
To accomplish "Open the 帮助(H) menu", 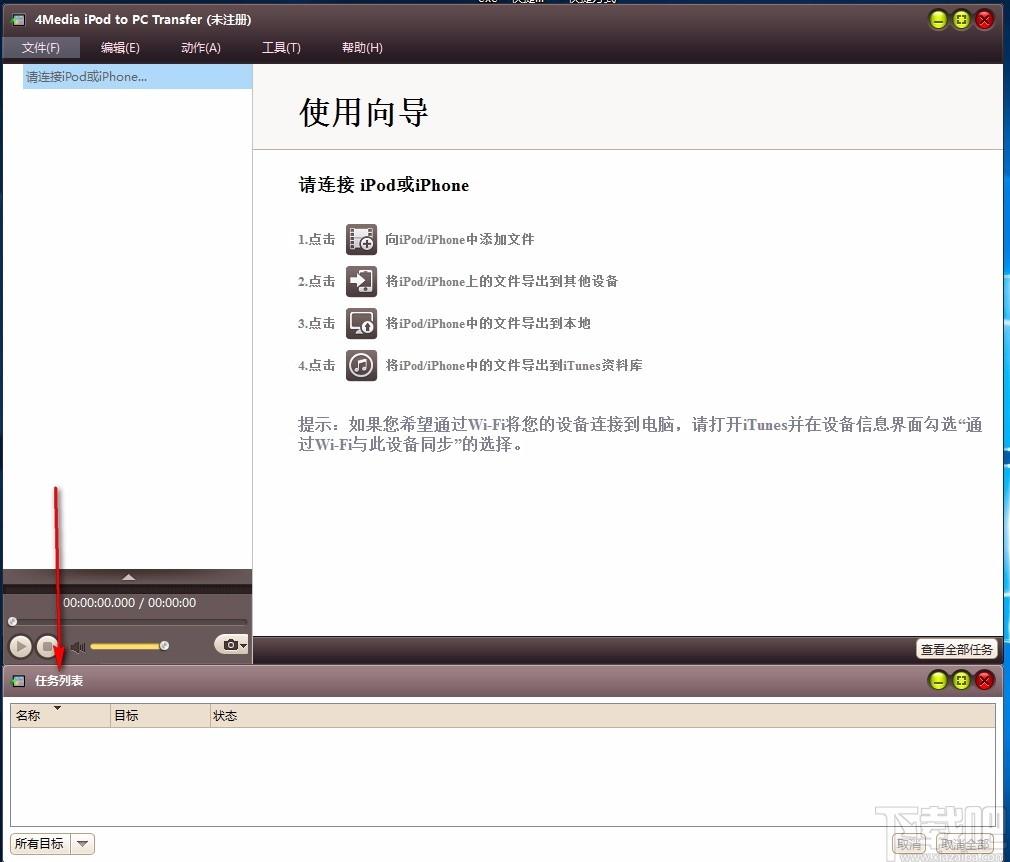I will [362, 48].
